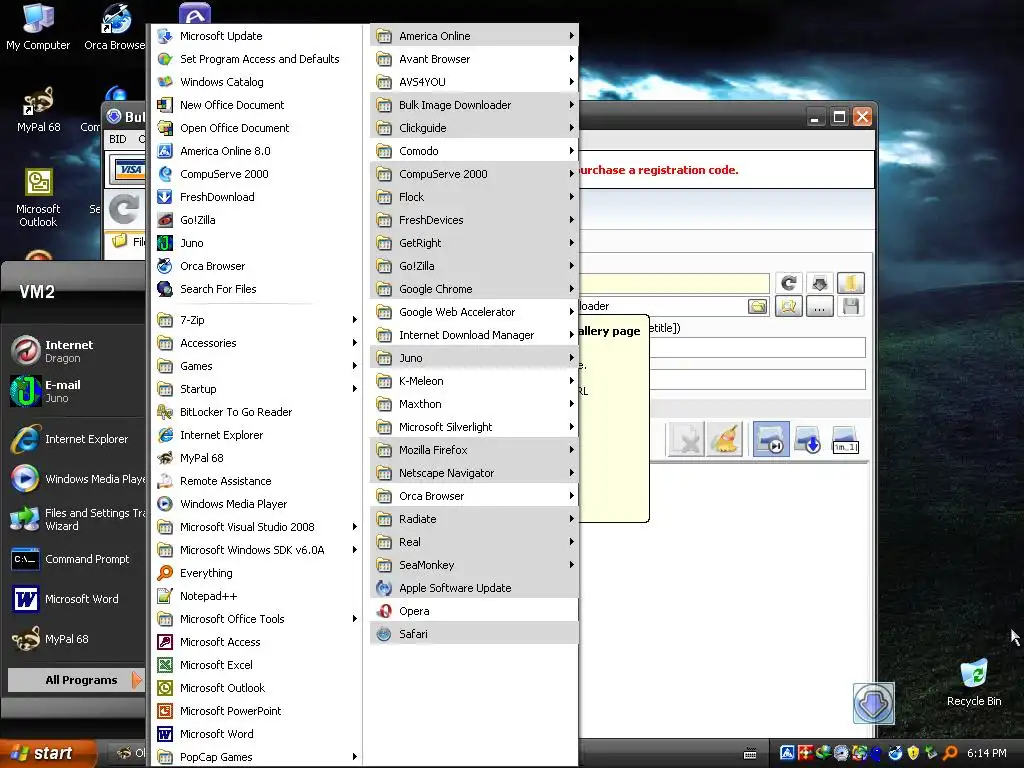1024x768 pixels.
Task: Launch Microsoft Excel
Action: pos(256,665)
